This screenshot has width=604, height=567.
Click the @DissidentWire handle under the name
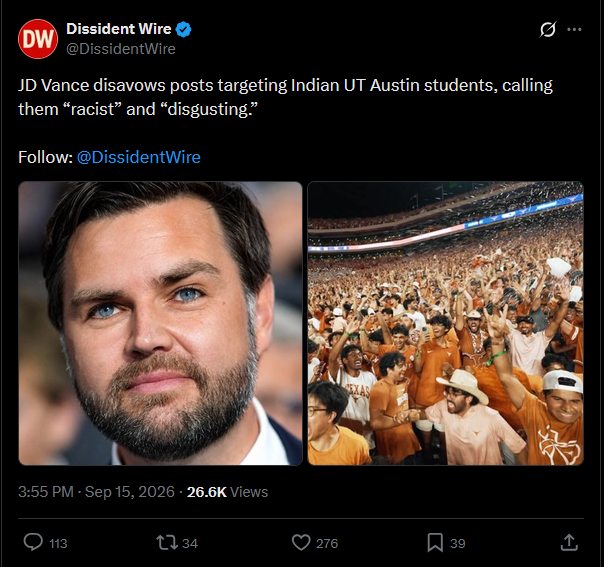pos(121,49)
